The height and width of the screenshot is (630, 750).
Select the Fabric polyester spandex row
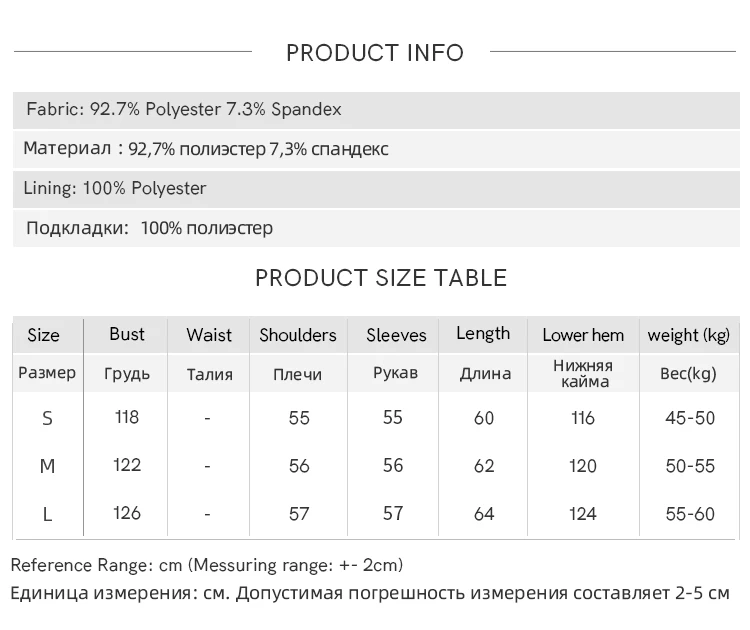(x=376, y=110)
